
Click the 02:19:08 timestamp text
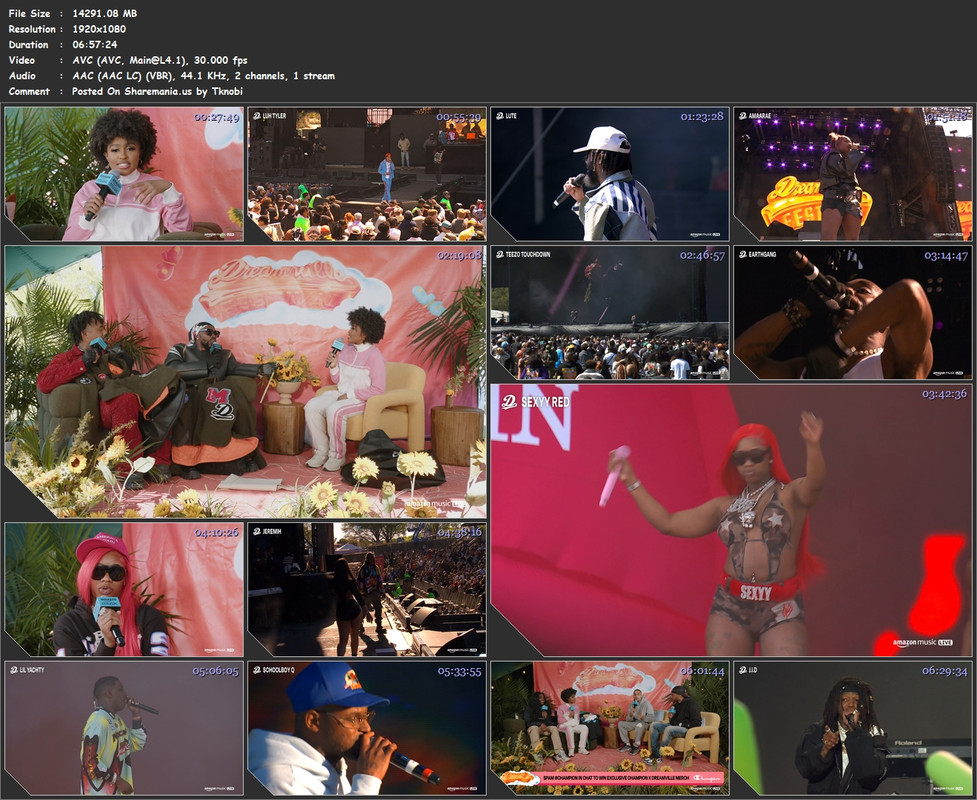point(459,255)
